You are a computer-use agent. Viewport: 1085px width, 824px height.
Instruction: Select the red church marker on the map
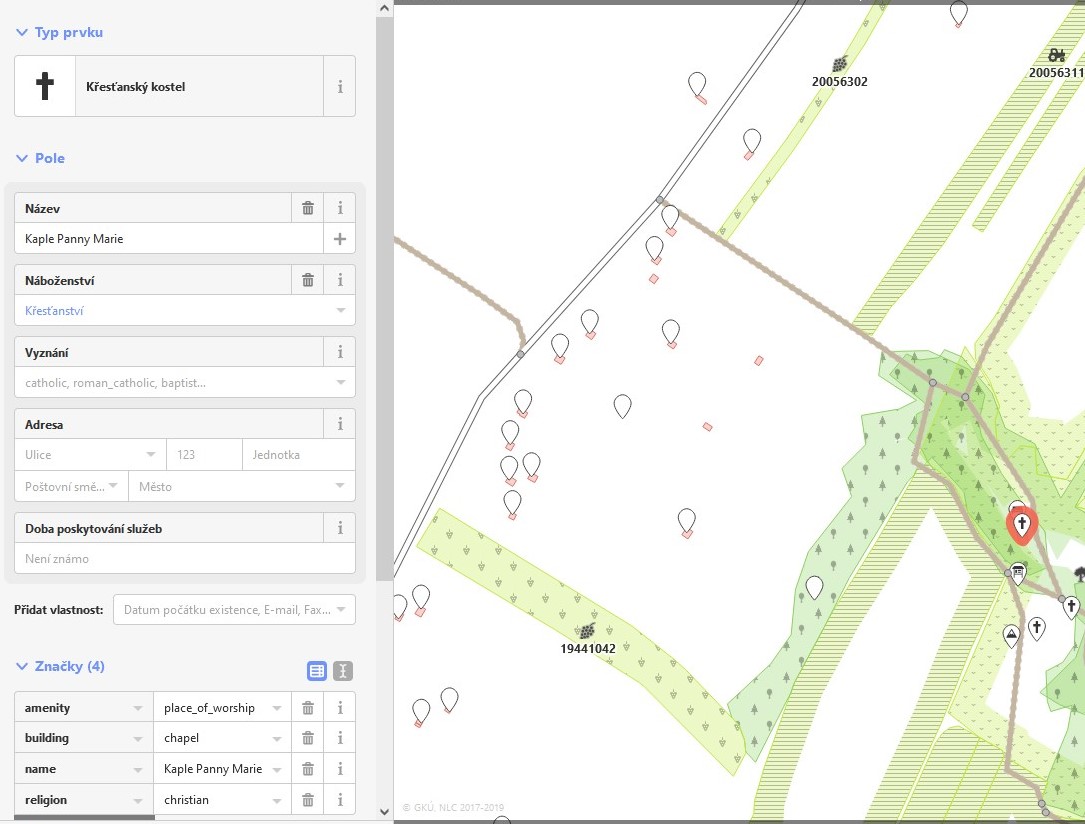1021,525
